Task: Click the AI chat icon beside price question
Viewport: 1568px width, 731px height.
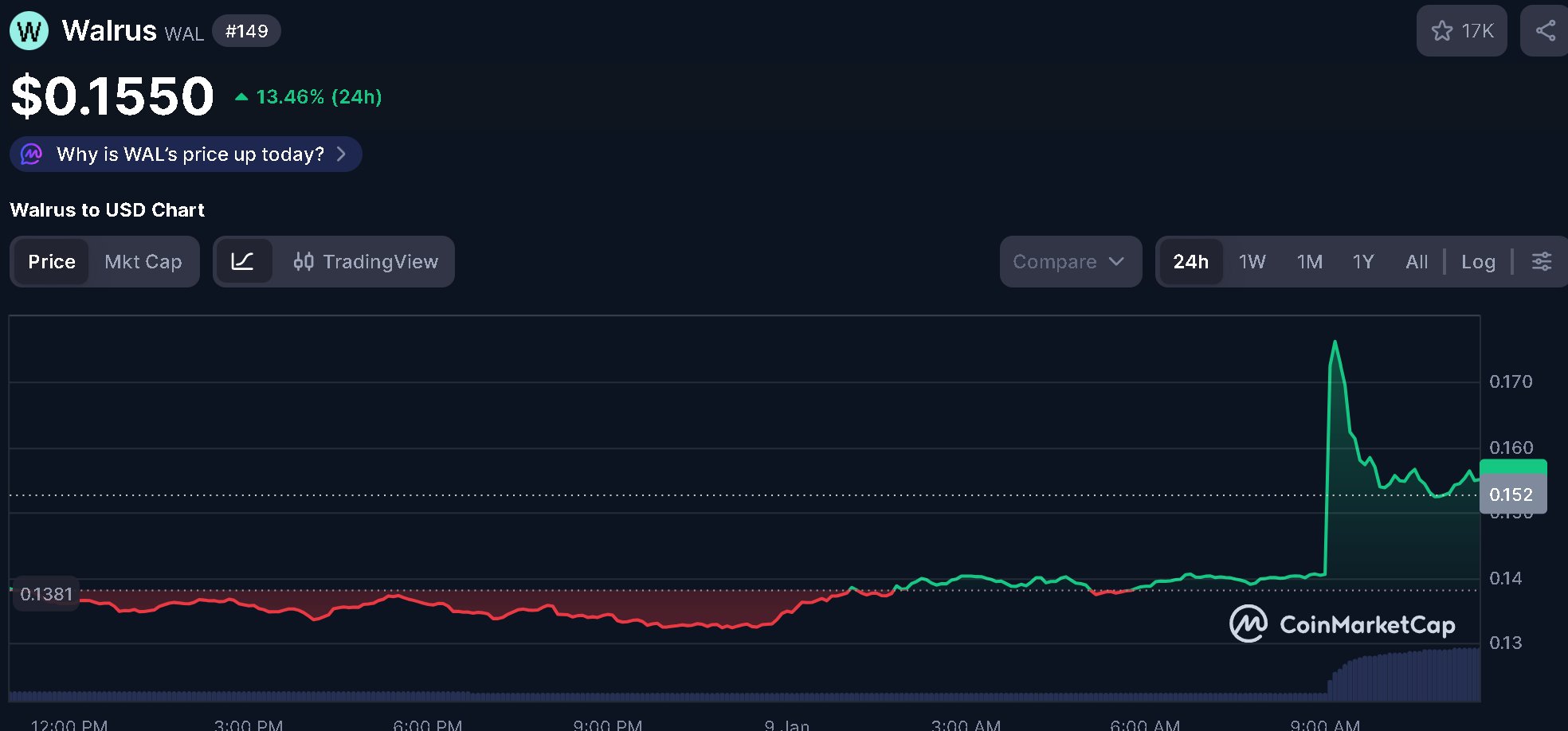Action: pos(32,154)
